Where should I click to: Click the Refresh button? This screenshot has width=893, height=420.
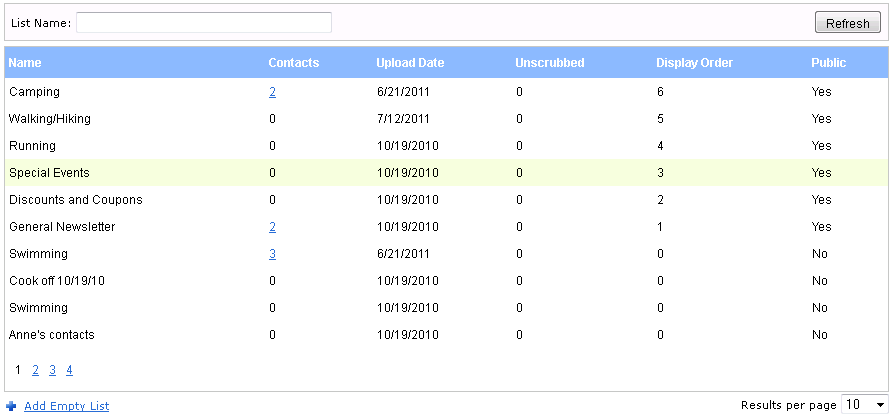pyautogui.click(x=847, y=23)
